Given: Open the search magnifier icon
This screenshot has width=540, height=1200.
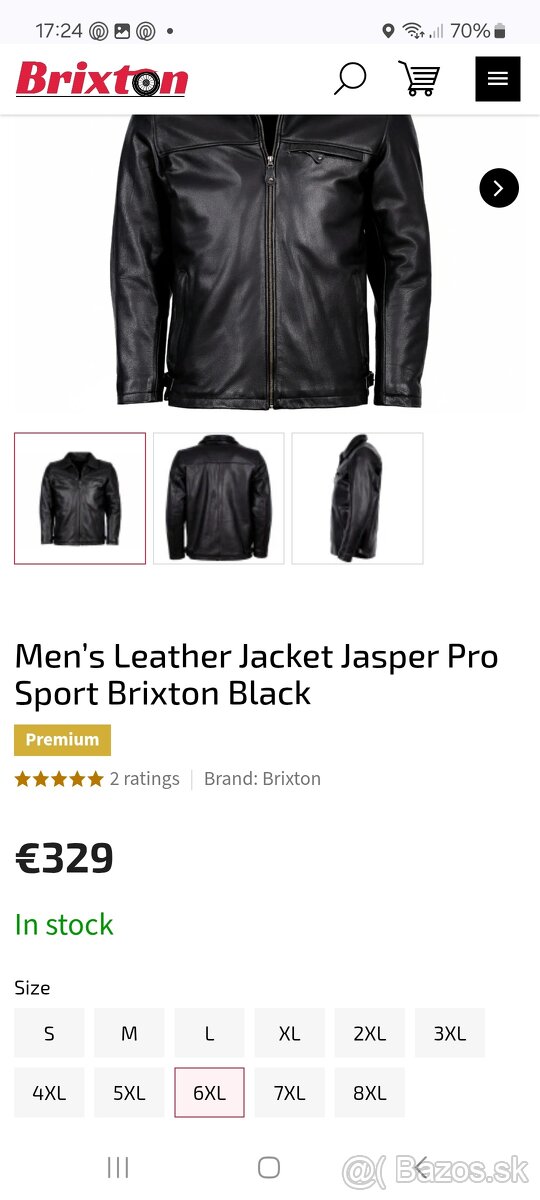Looking at the screenshot, I should click(349, 79).
